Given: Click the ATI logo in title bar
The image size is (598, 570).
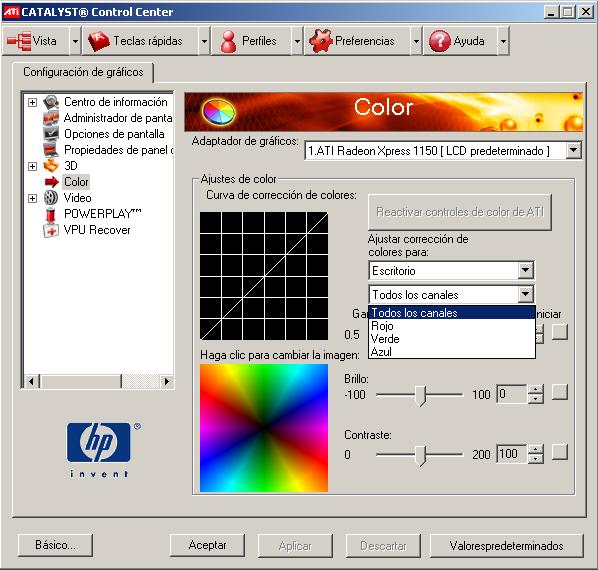Looking at the screenshot, I should tap(11, 12).
